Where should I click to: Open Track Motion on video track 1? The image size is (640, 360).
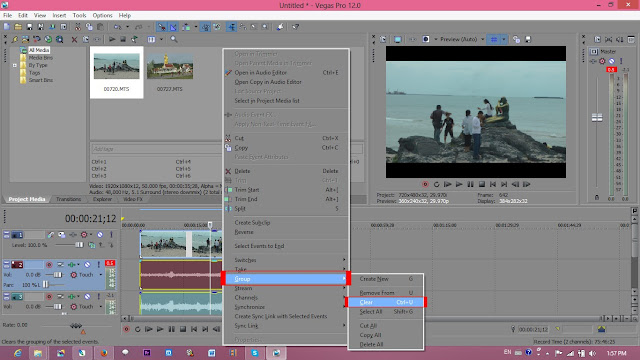coord(62,235)
